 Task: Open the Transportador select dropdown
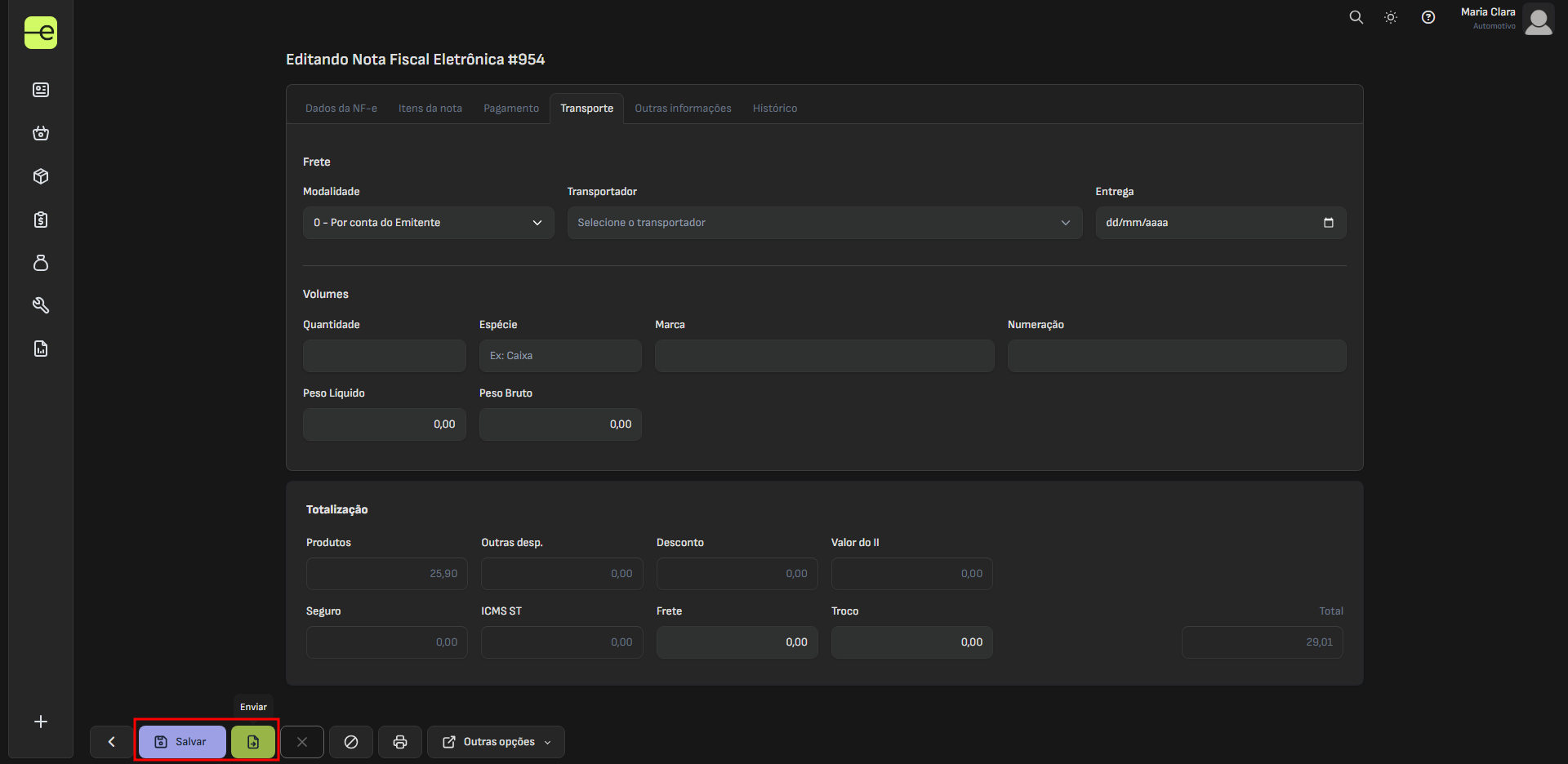824,223
